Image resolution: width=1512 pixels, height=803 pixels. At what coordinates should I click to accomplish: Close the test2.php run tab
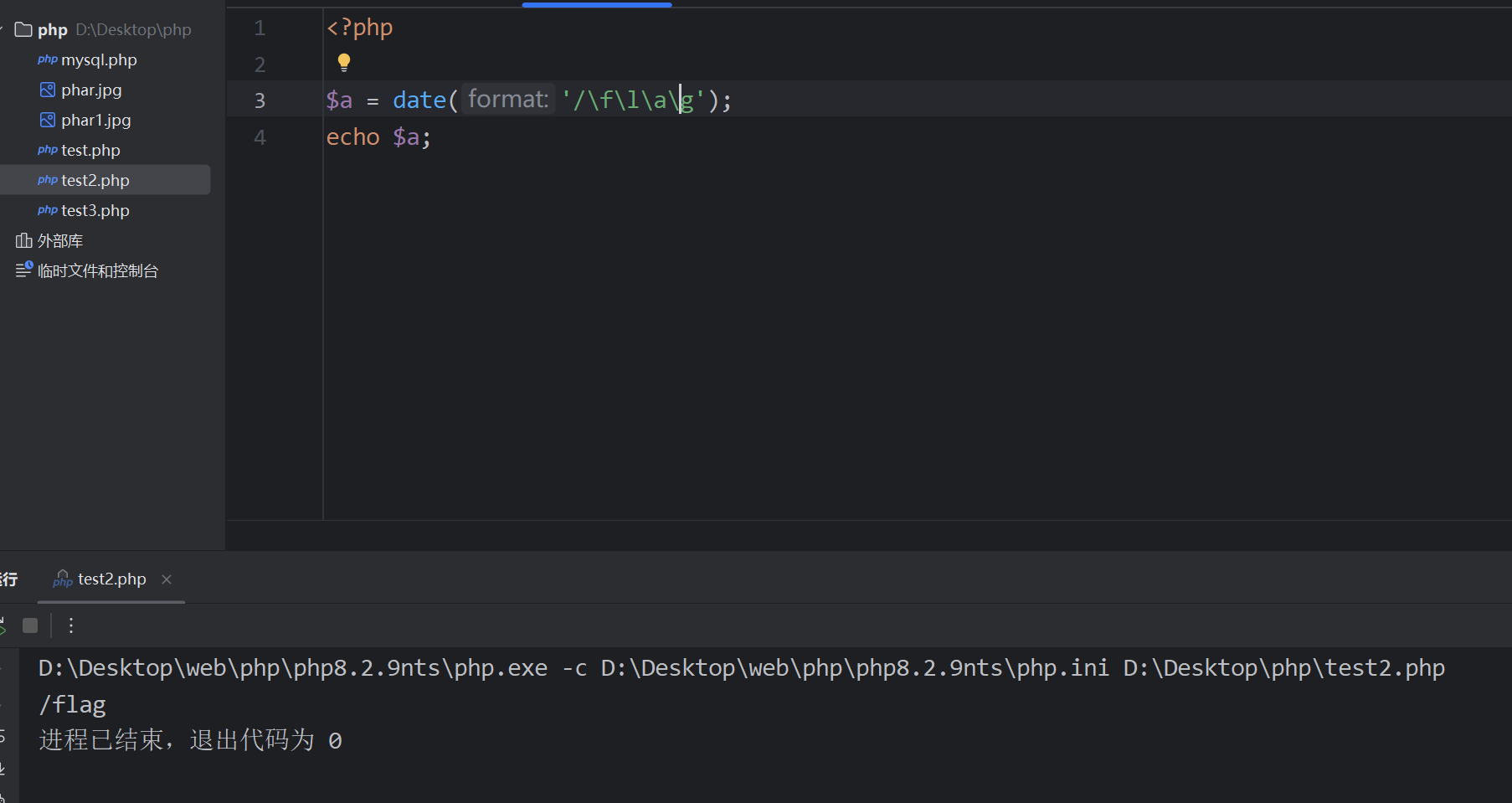click(x=167, y=579)
